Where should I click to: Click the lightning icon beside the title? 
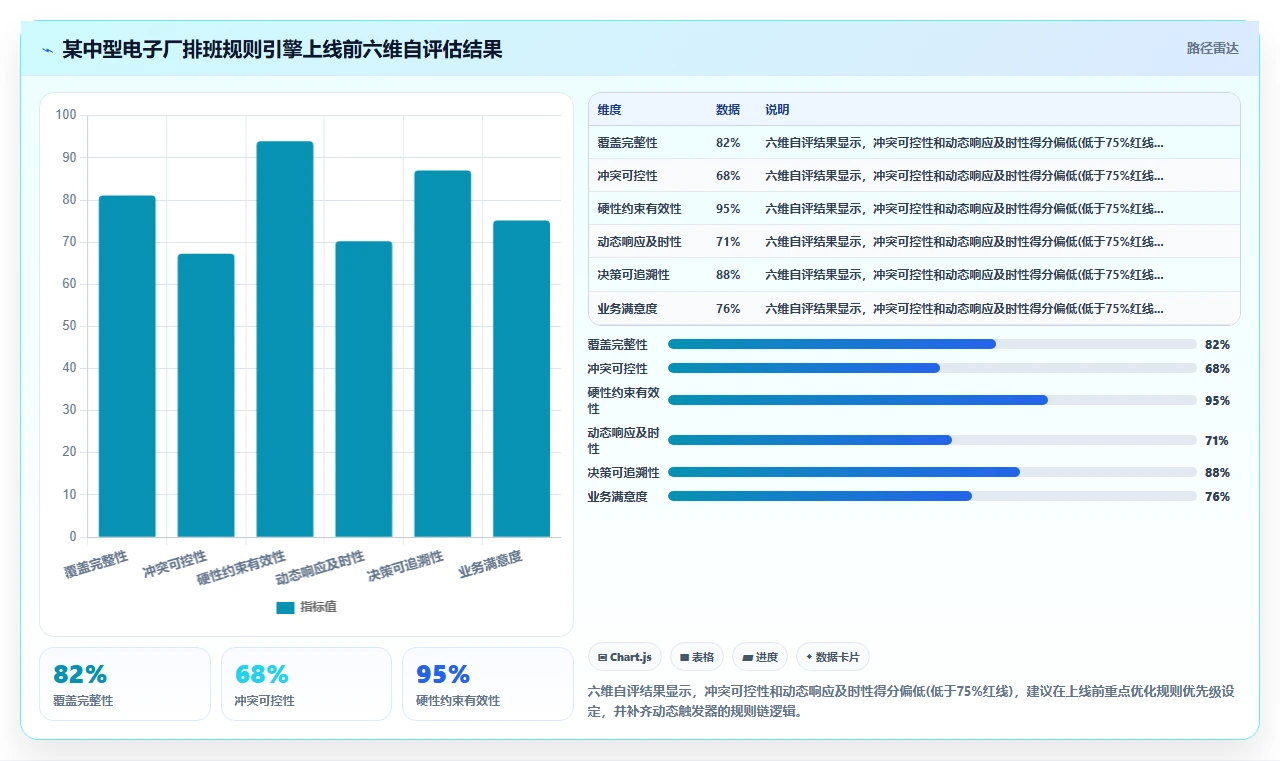[x=48, y=49]
